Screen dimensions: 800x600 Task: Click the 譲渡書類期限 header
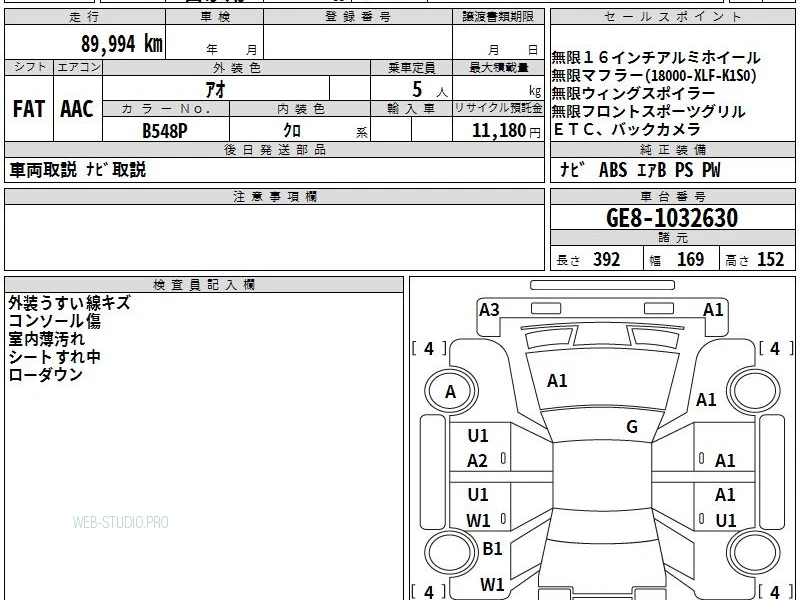click(x=498, y=17)
